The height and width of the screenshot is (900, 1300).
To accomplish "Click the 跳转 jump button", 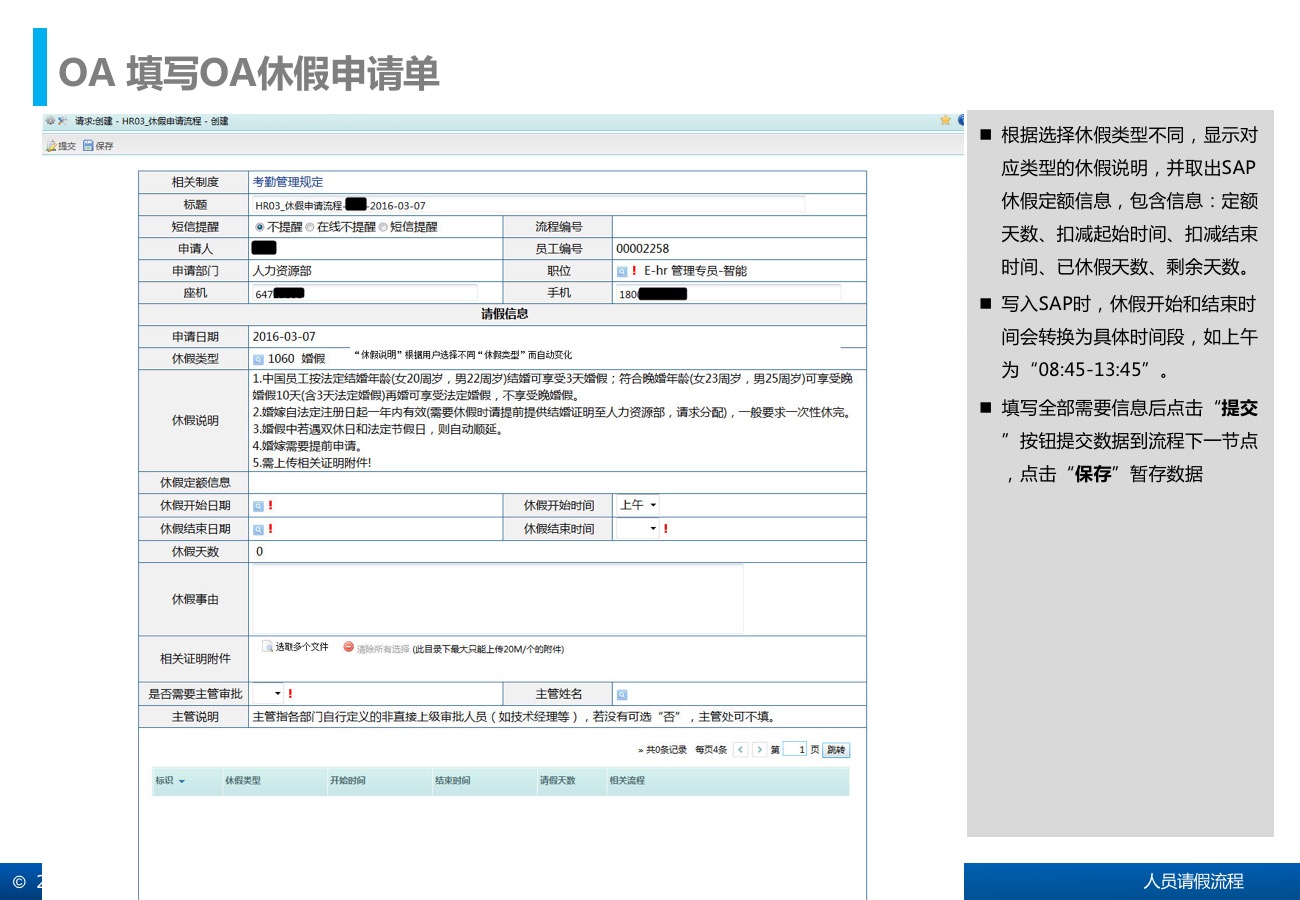I will 836,749.
